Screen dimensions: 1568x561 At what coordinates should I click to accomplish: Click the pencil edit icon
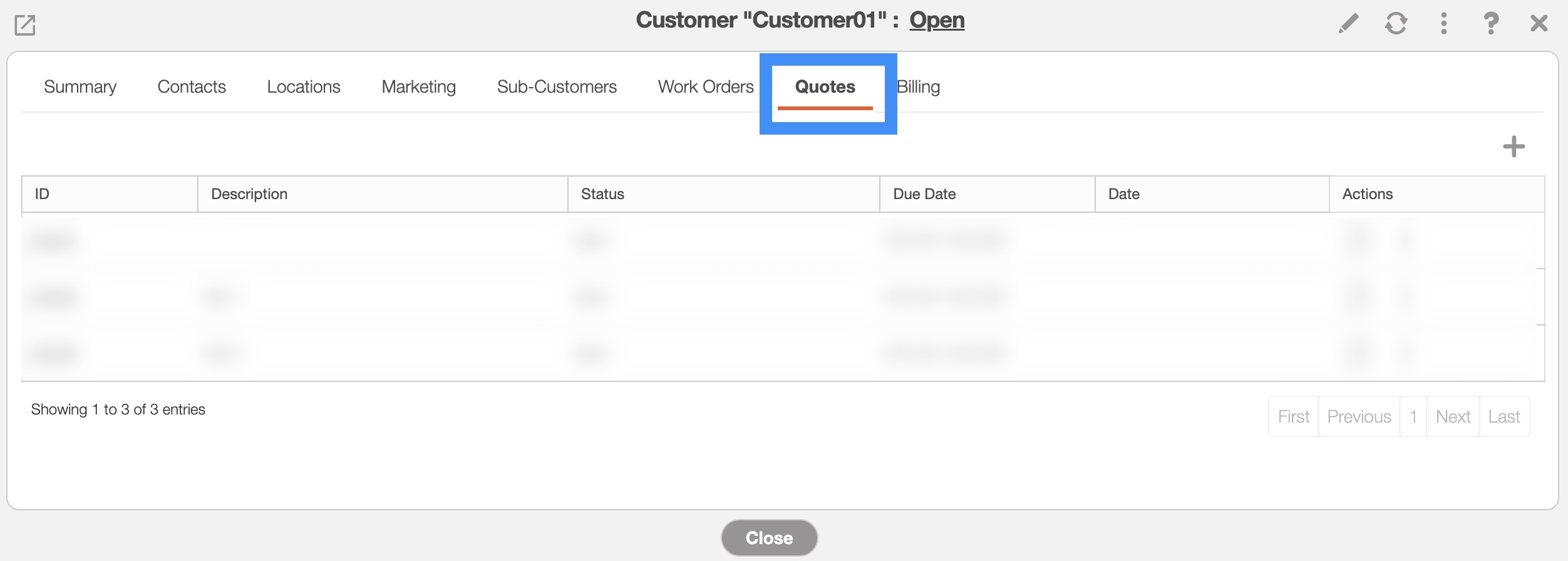tap(1348, 24)
